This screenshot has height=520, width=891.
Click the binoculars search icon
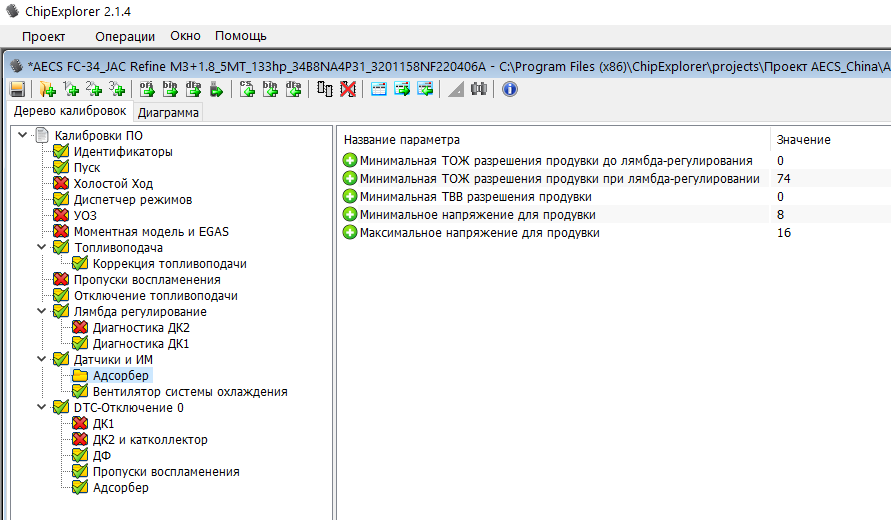[478, 89]
